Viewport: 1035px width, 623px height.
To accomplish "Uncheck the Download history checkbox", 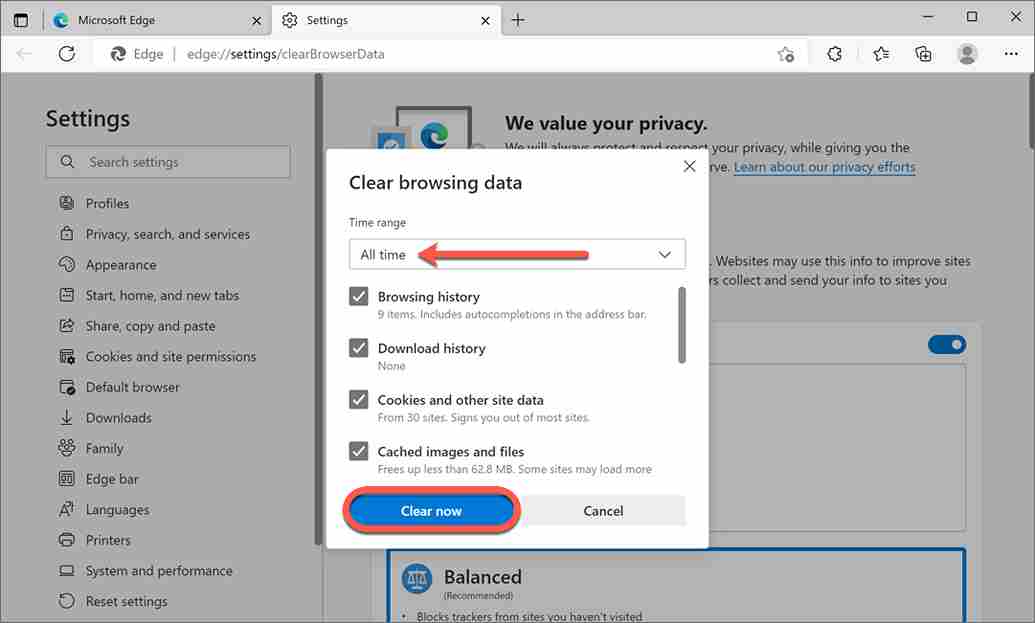I will pos(358,348).
